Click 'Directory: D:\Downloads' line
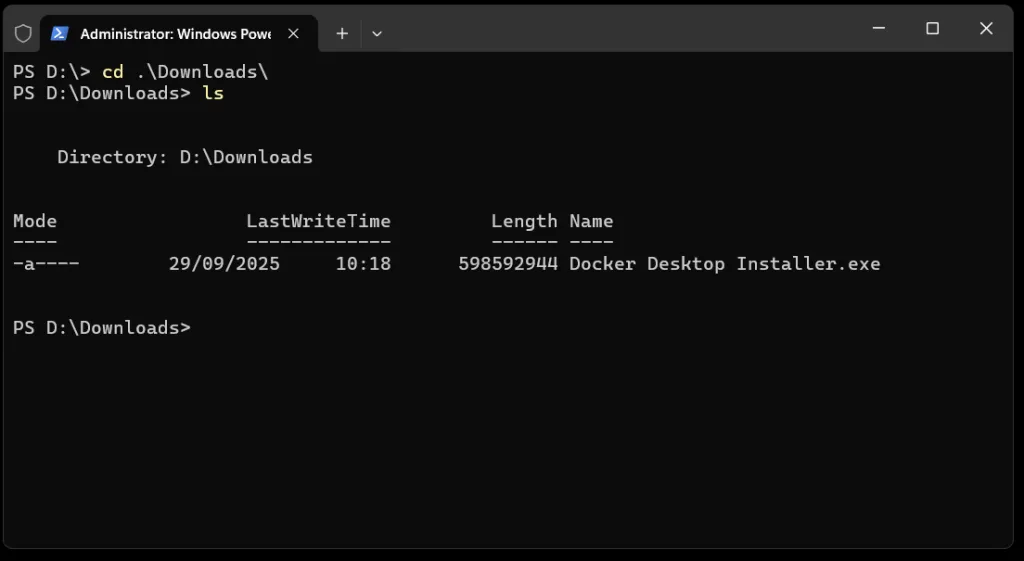1024x561 pixels. coord(185,157)
